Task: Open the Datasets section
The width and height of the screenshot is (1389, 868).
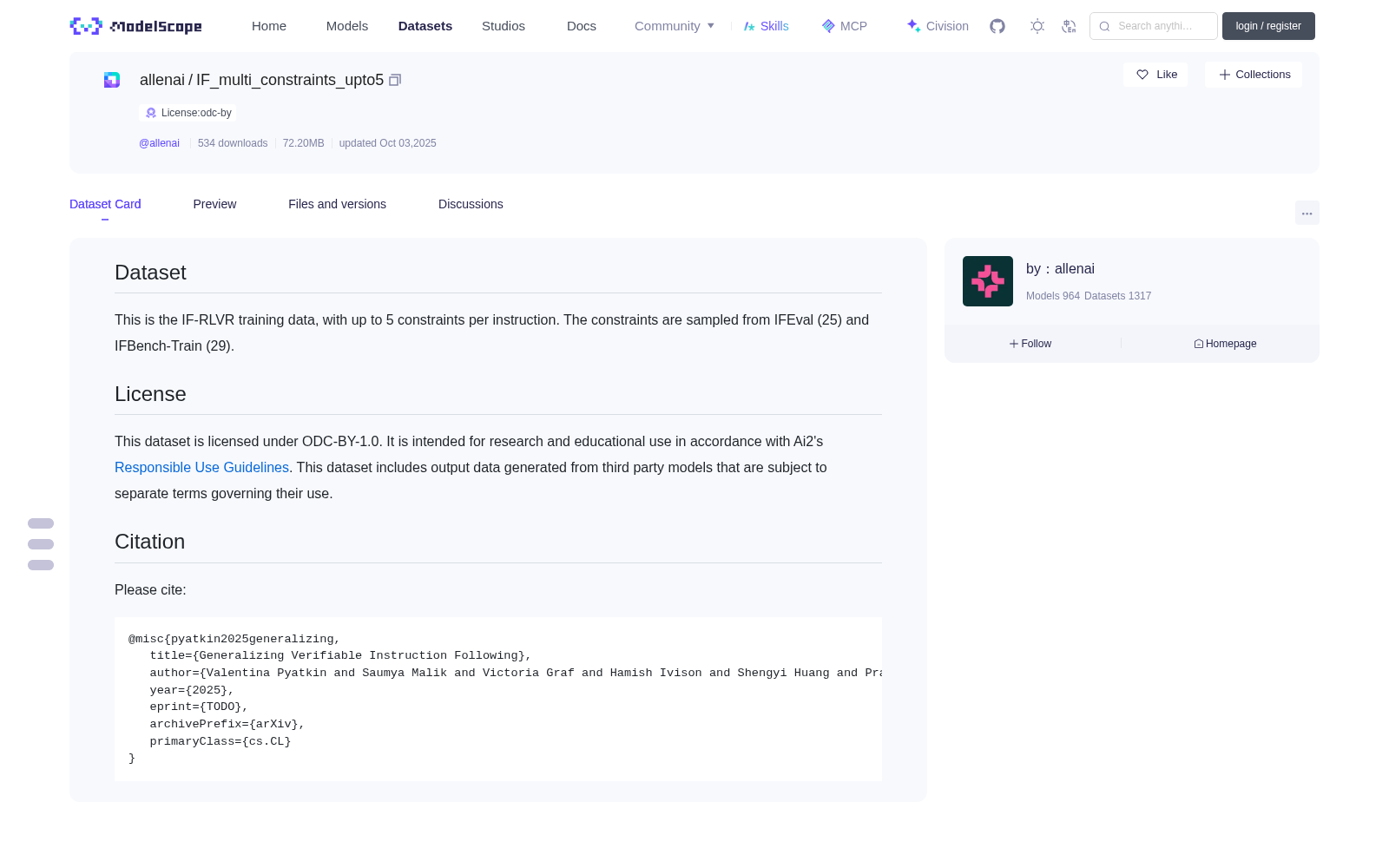Action: point(425,26)
